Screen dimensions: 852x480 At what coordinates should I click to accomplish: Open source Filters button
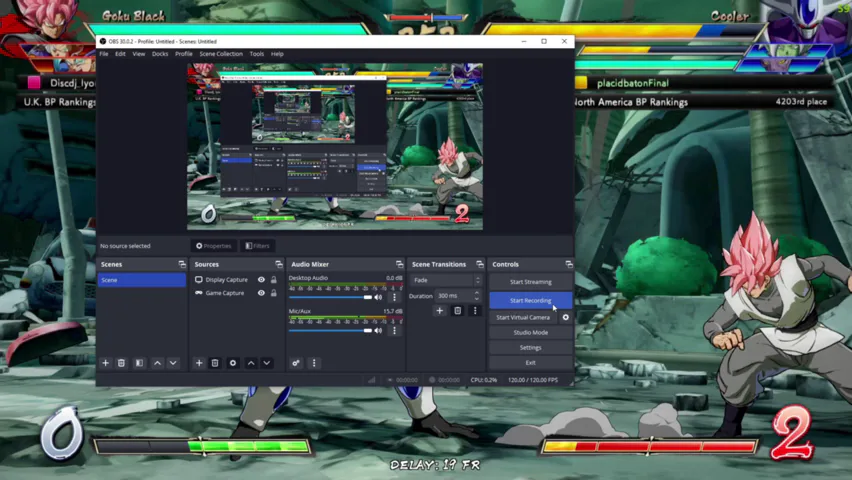point(258,246)
